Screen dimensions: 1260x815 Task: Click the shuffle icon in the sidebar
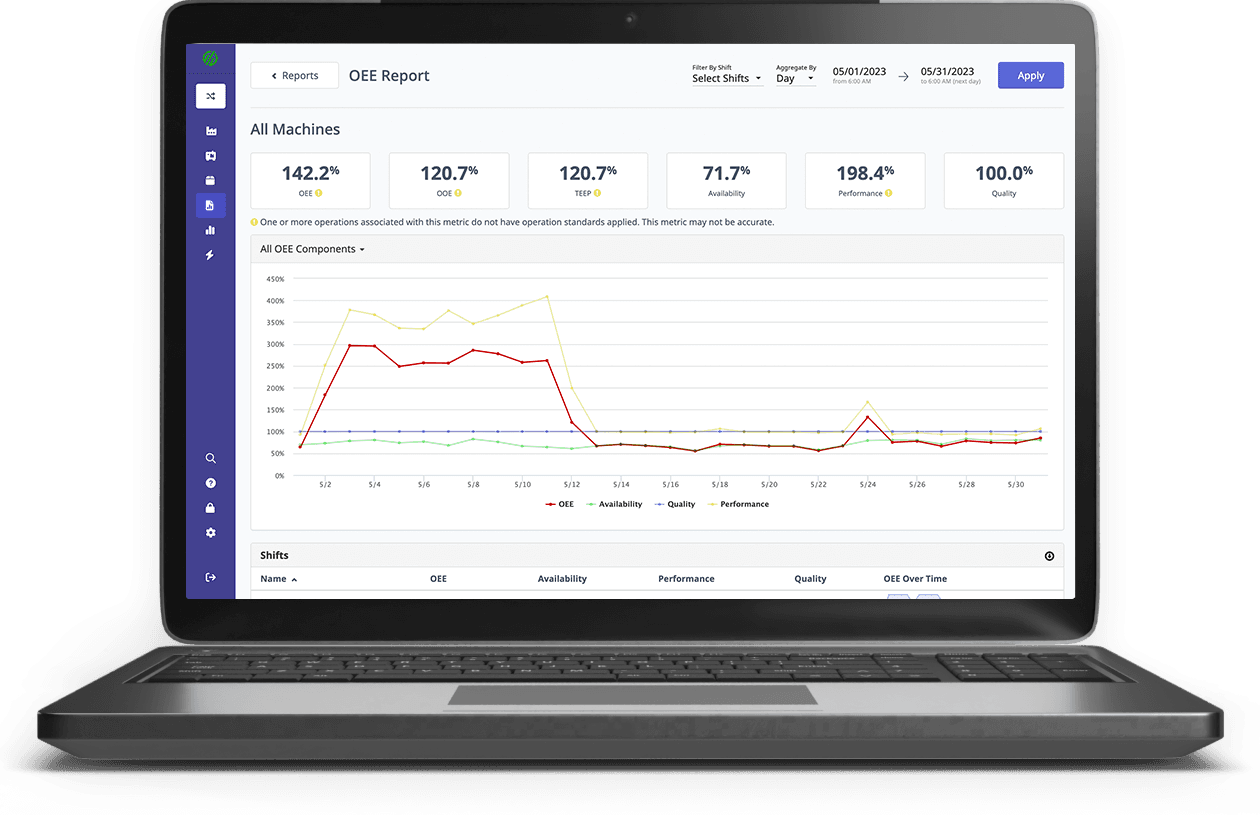click(210, 96)
